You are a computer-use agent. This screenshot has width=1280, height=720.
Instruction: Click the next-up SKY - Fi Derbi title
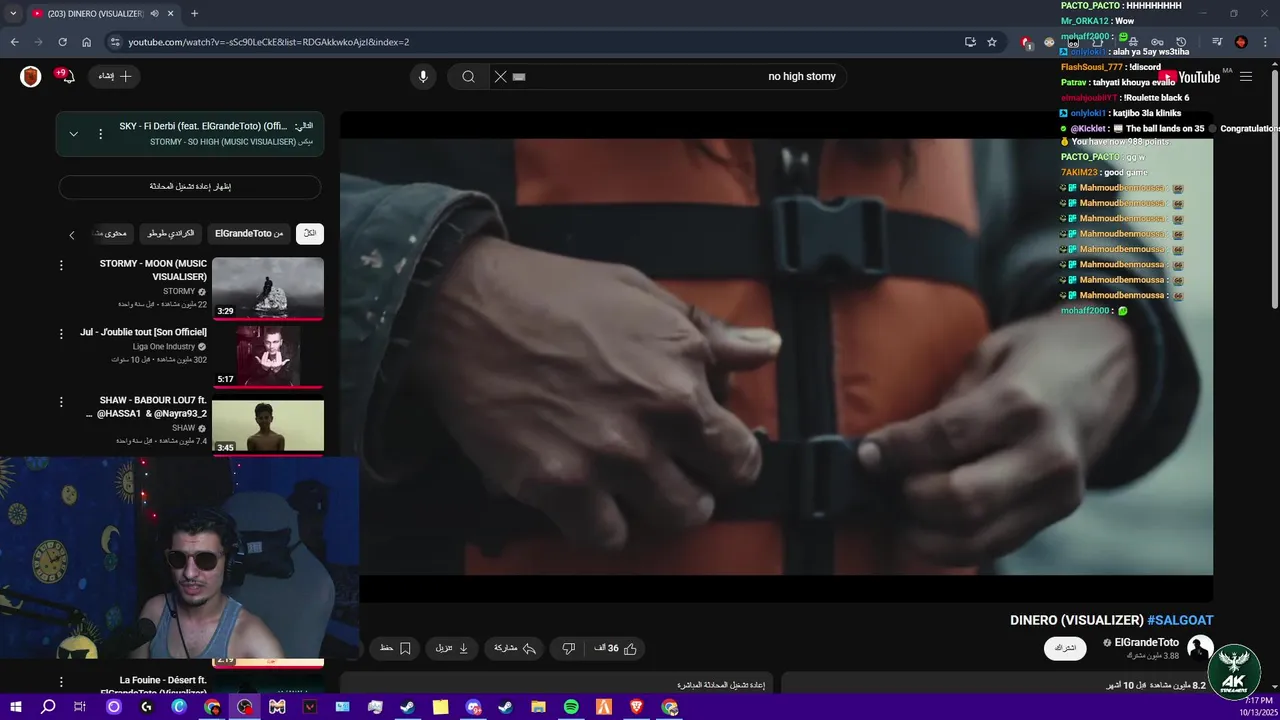tap(204, 126)
